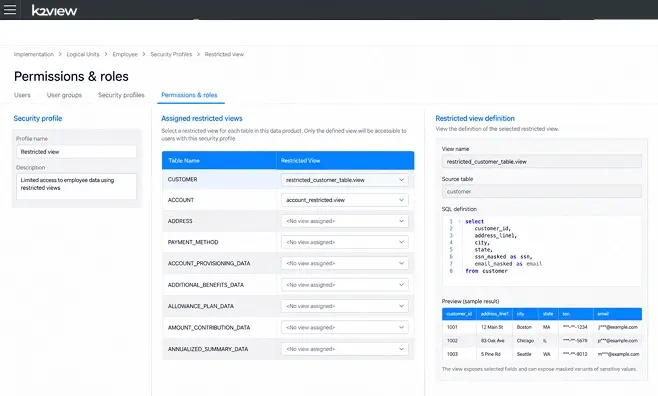Click the Source table field
The width and height of the screenshot is (658, 396).
tap(541, 191)
